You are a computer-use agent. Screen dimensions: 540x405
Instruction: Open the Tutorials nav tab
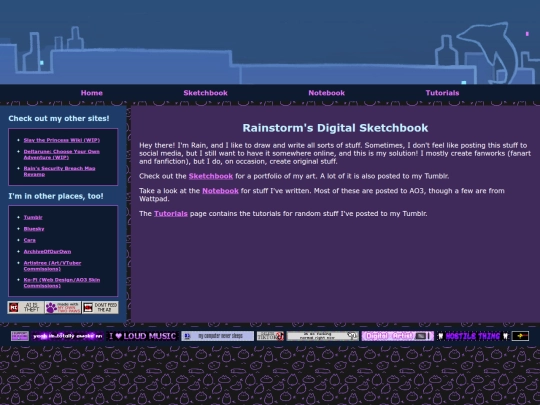coord(442,93)
